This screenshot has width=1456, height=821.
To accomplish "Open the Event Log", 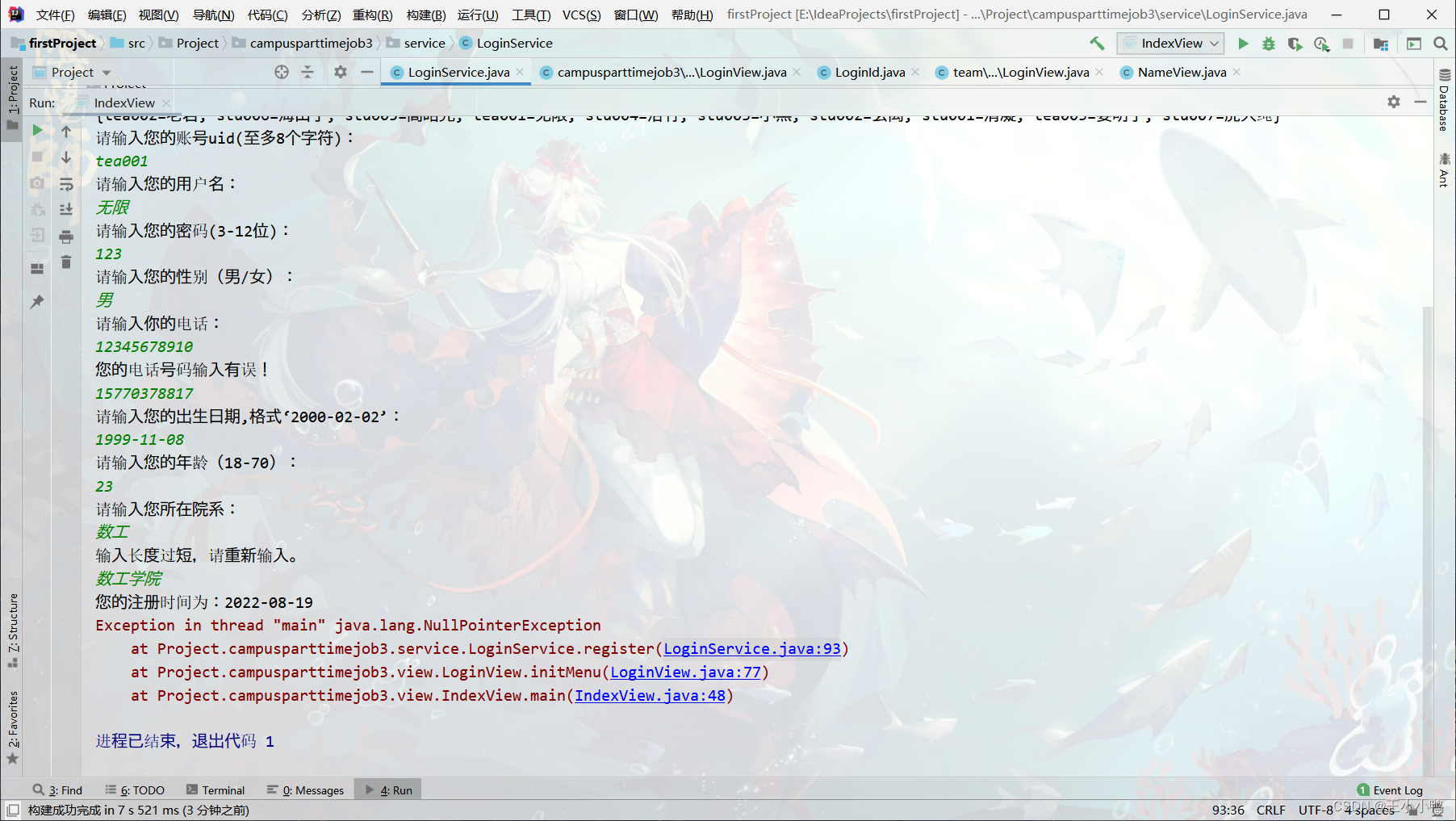I will click(x=1390, y=790).
